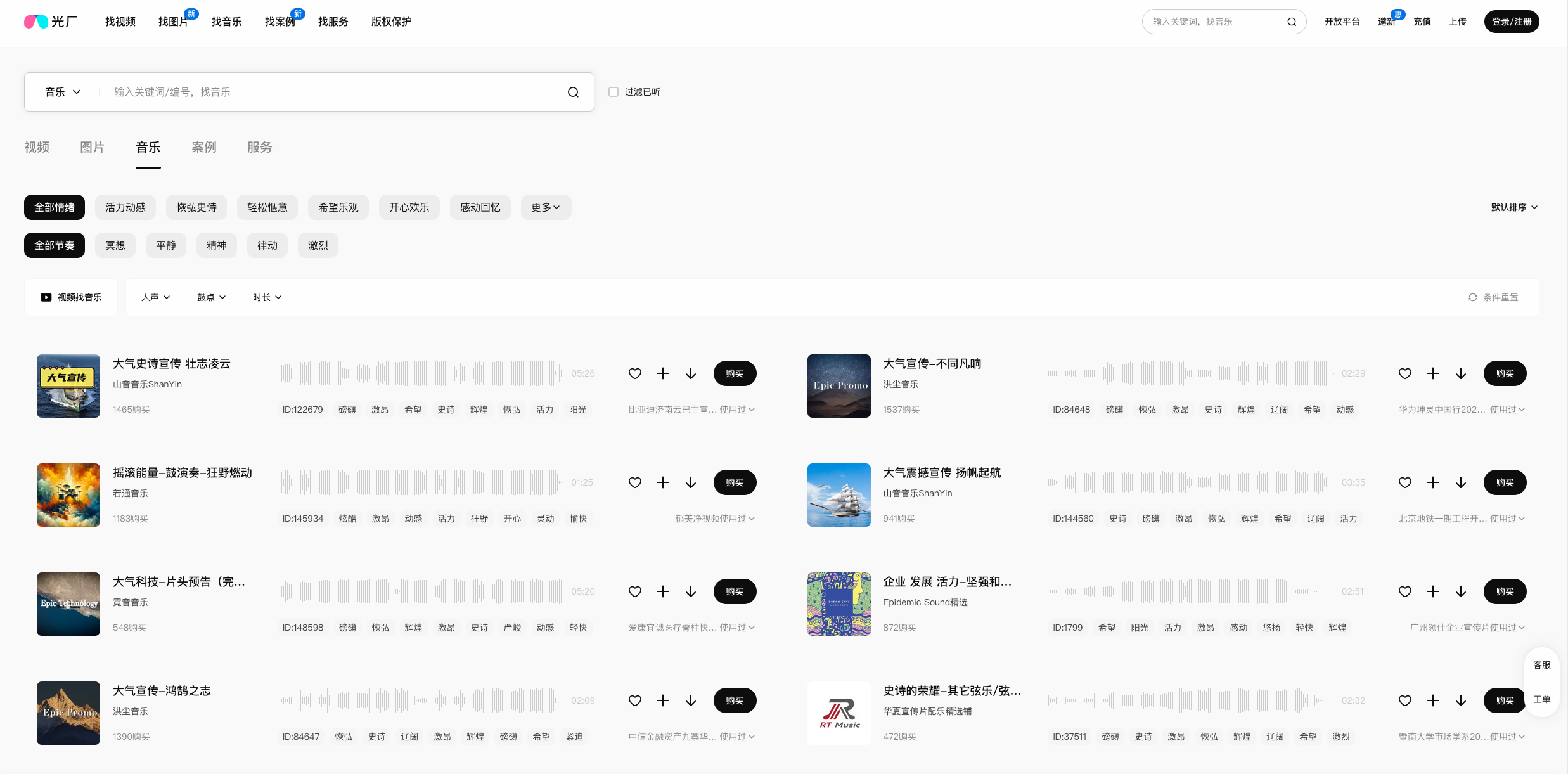
Task: Seek within the 大气史诗宣传 壮志凌云 waveform
Action: click(418, 373)
